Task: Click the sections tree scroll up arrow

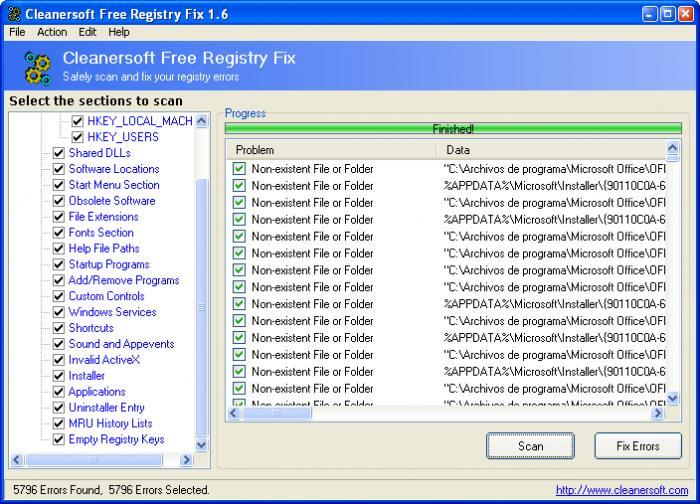Action: click(202, 121)
